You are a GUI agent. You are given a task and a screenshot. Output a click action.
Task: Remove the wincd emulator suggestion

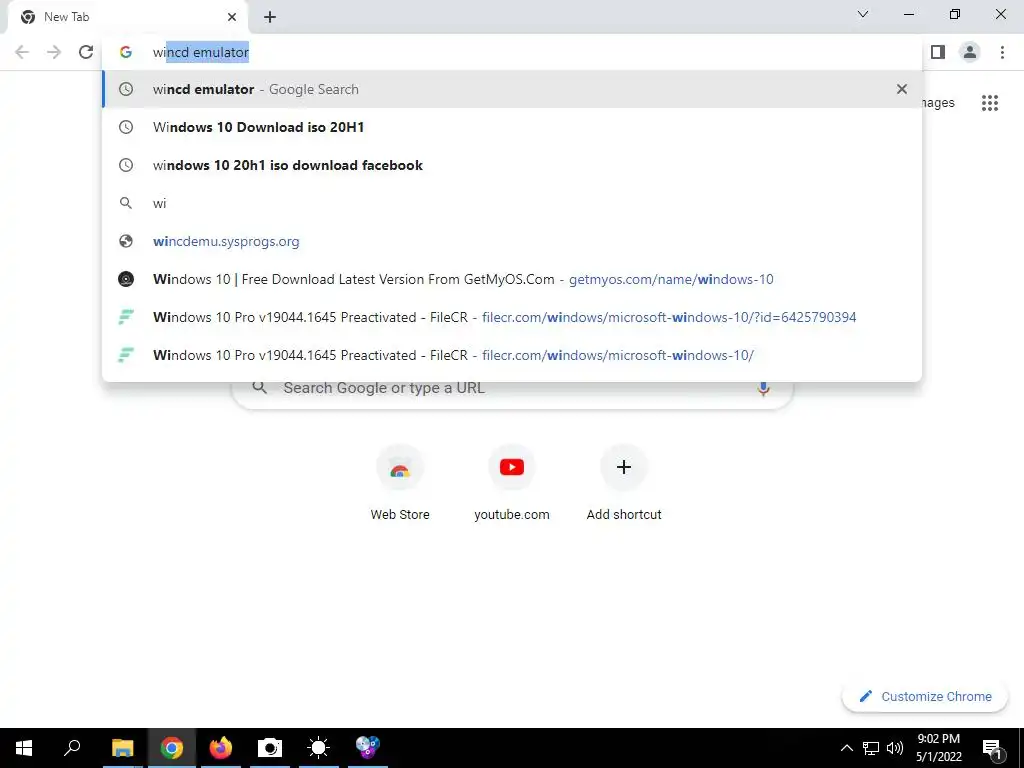[902, 89]
